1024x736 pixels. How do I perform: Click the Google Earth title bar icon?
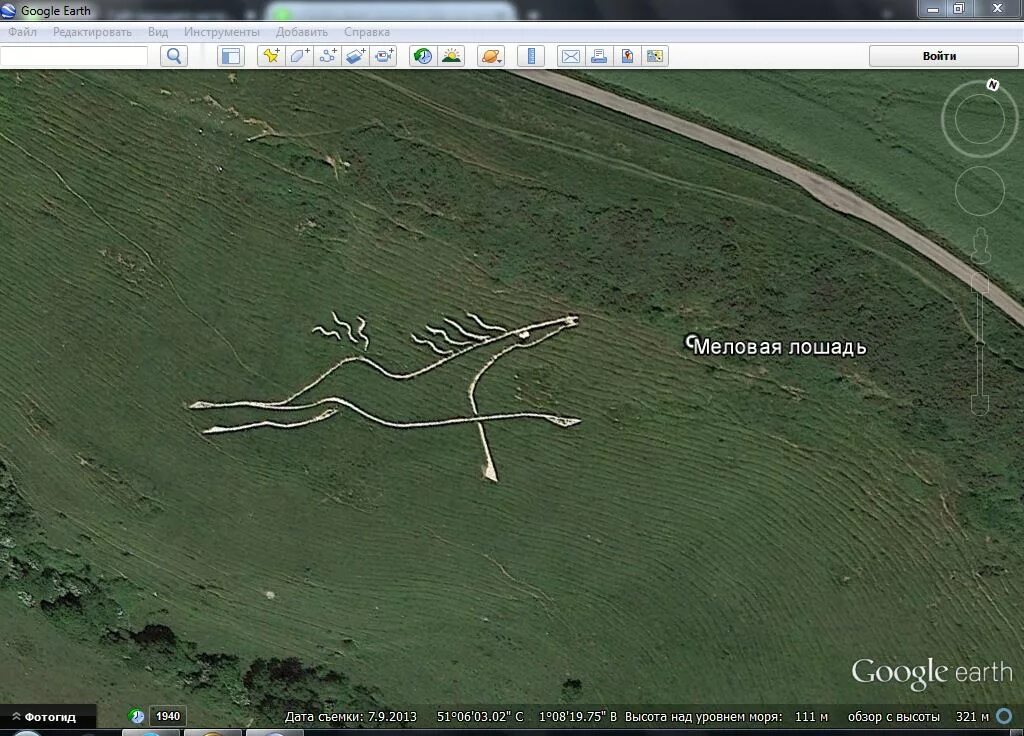pos(8,10)
